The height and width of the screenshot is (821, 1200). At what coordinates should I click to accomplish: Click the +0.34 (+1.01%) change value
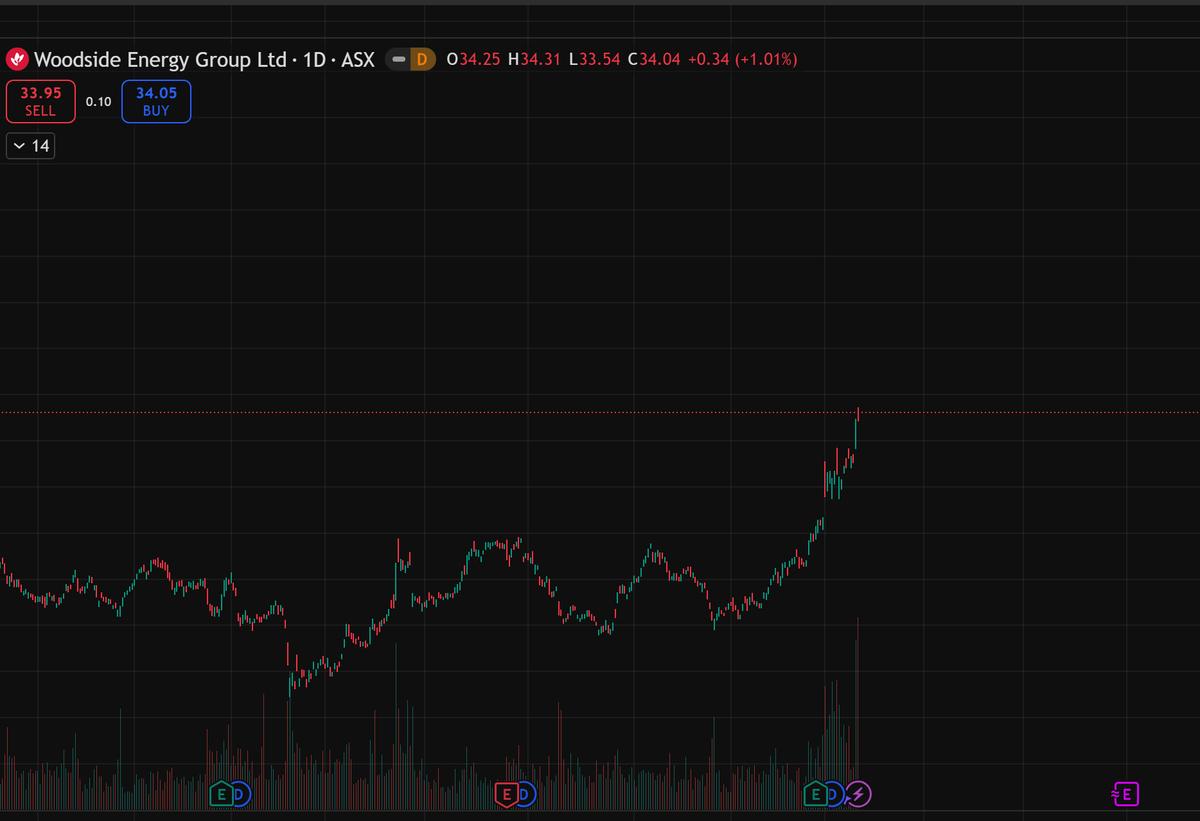click(x=741, y=60)
